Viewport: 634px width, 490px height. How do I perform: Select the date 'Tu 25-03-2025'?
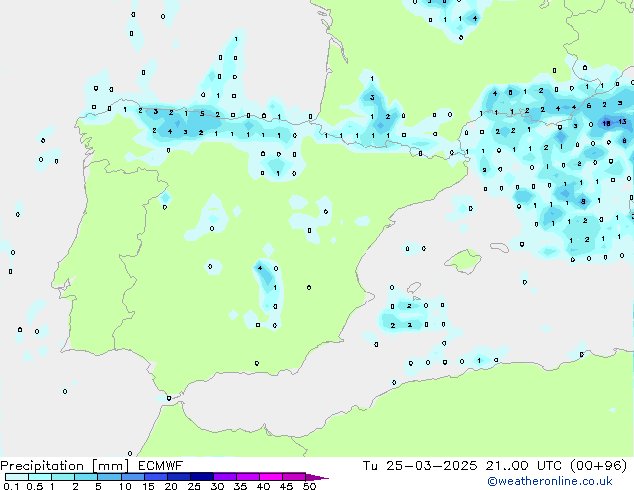(420, 466)
